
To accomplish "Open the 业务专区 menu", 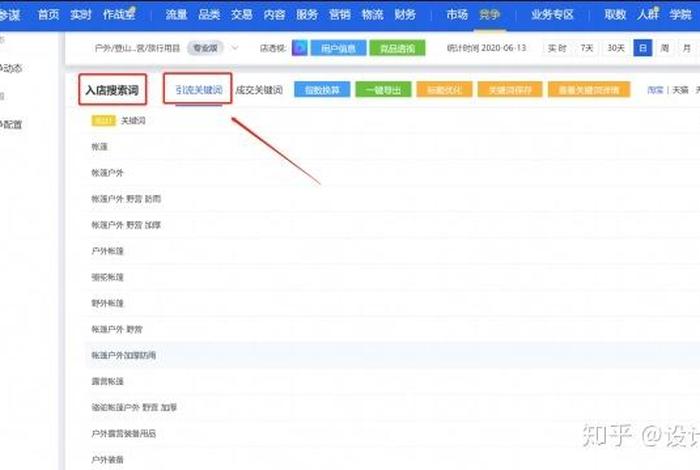I will pyautogui.click(x=552, y=15).
